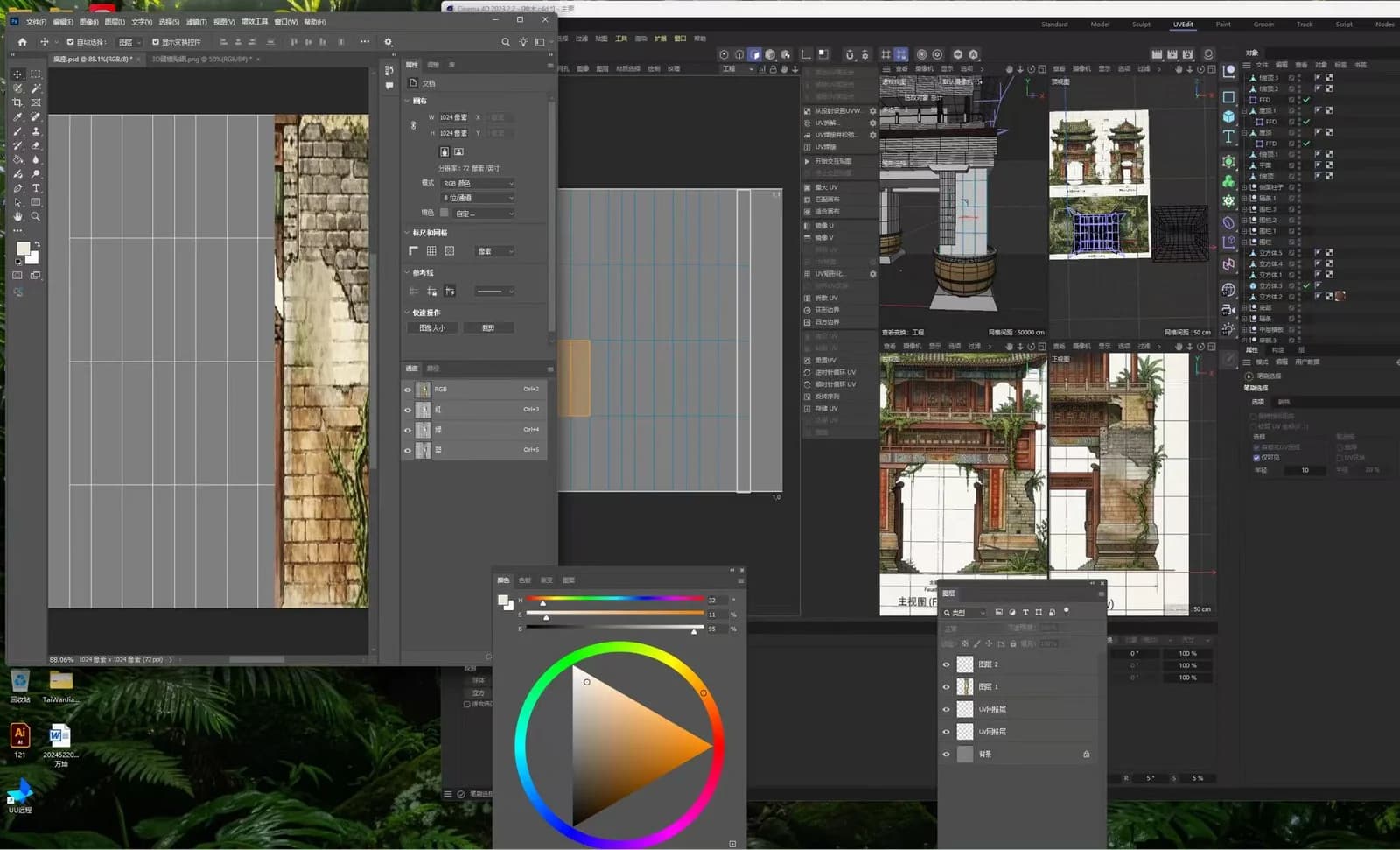This screenshot has height=850, width=1400.
Task: Select the Move tool in Photoshop toolbox
Action: (x=17, y=74)
